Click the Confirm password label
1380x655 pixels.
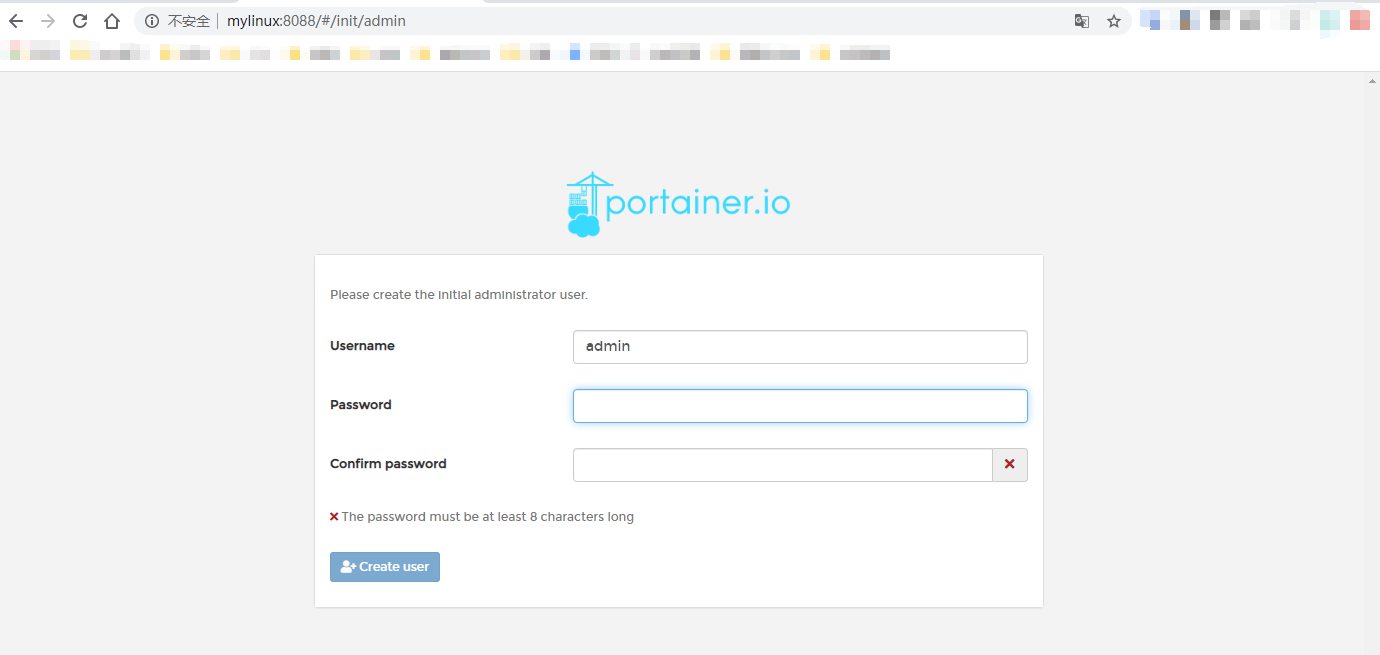[388, 464]
